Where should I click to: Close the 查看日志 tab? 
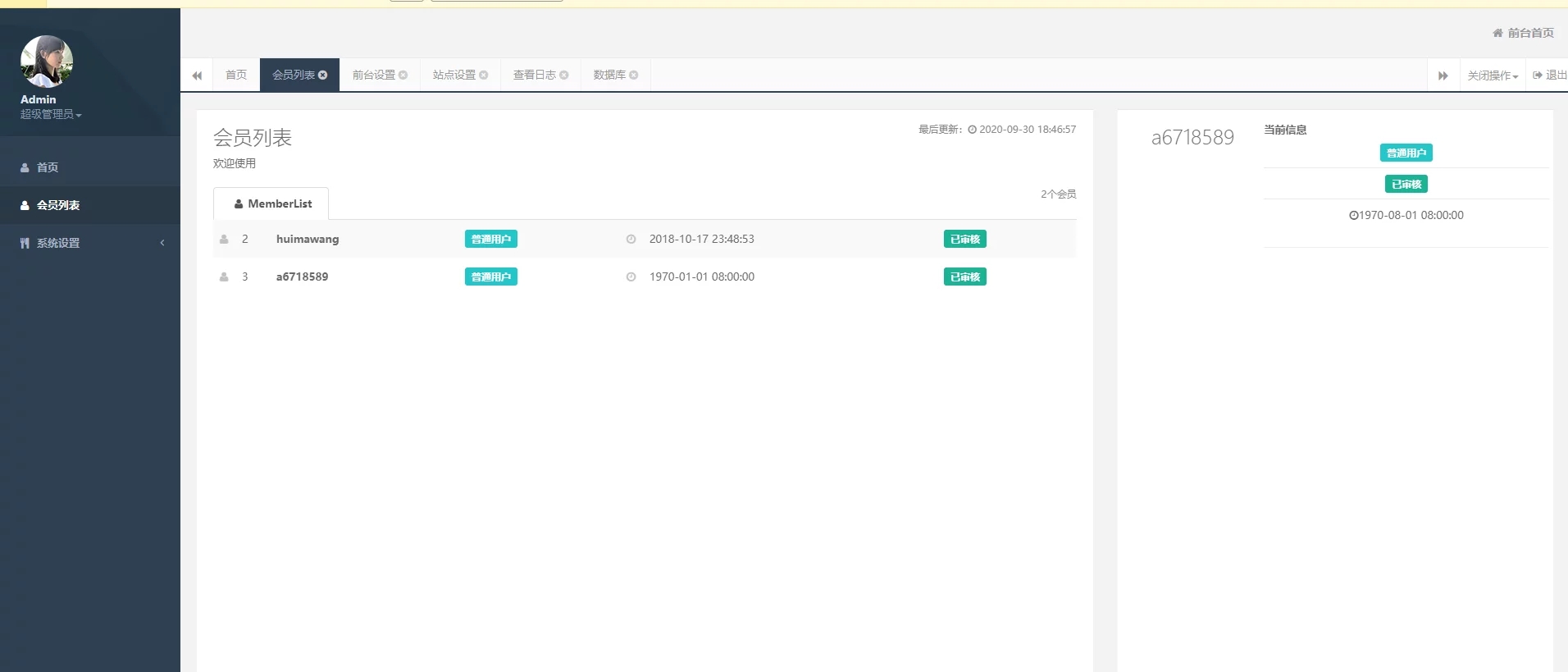tap(564, 75)
